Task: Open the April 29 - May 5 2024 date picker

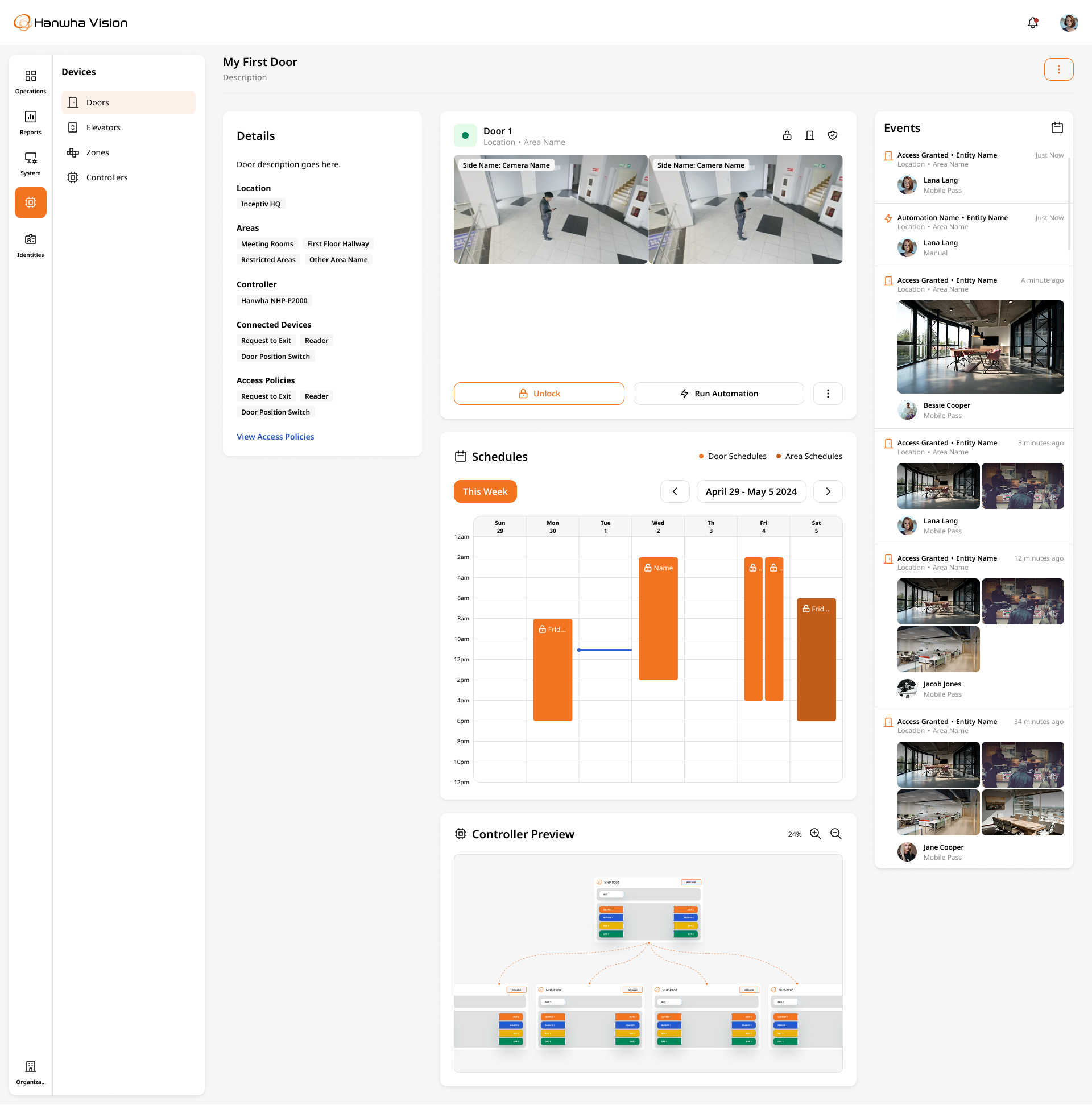Action: pos(751,492)
